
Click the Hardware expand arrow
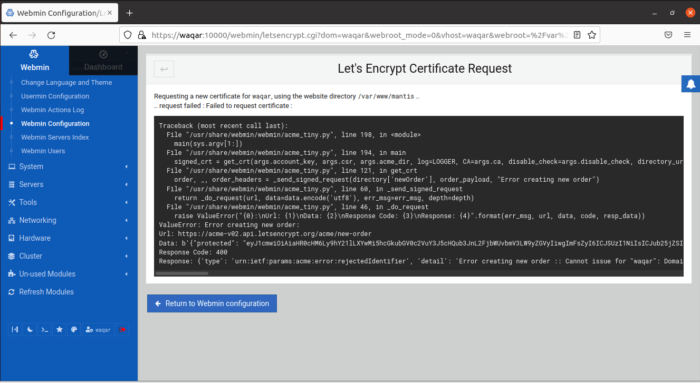point(126,238)
